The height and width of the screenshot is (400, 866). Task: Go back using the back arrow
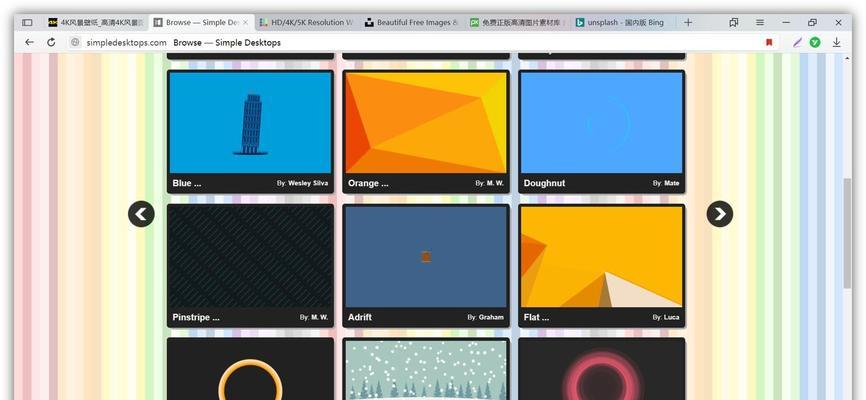[x=30, y=43]
